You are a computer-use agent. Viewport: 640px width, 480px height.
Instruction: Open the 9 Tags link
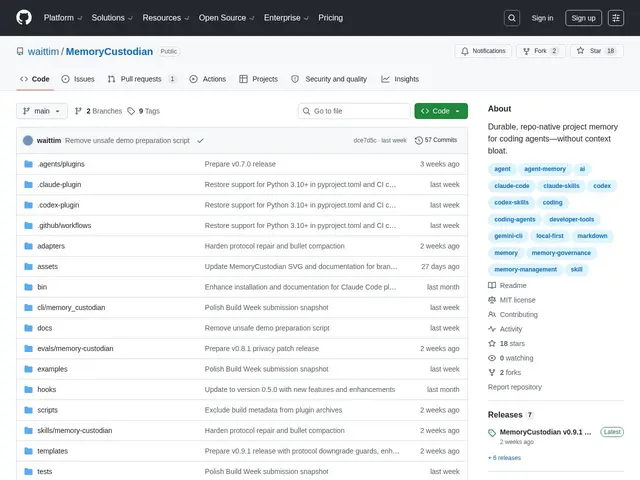pos(143,111)
